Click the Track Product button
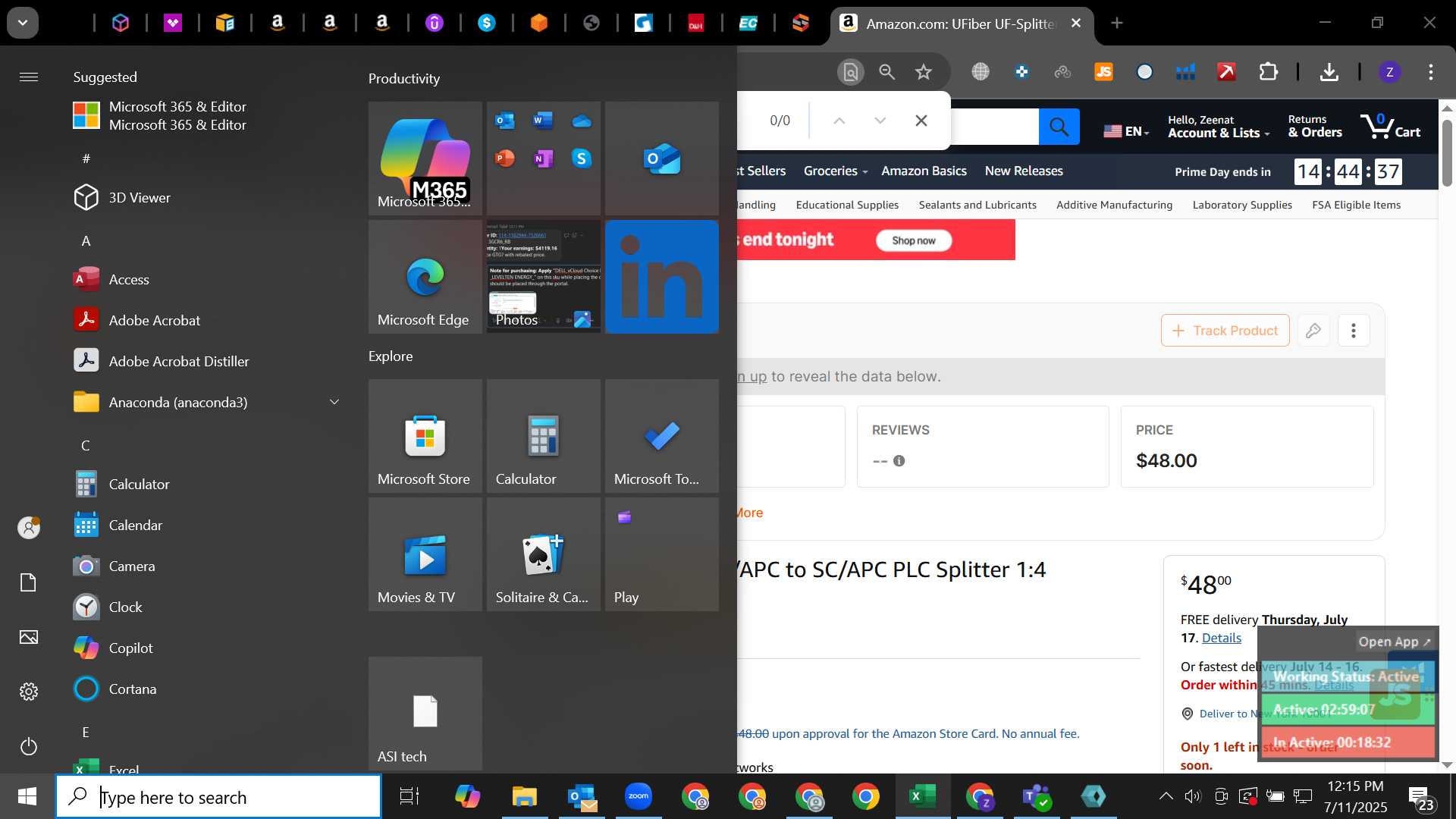Image resolution: width=1456 pixels, height=819 pixels. pos(1225,331)
